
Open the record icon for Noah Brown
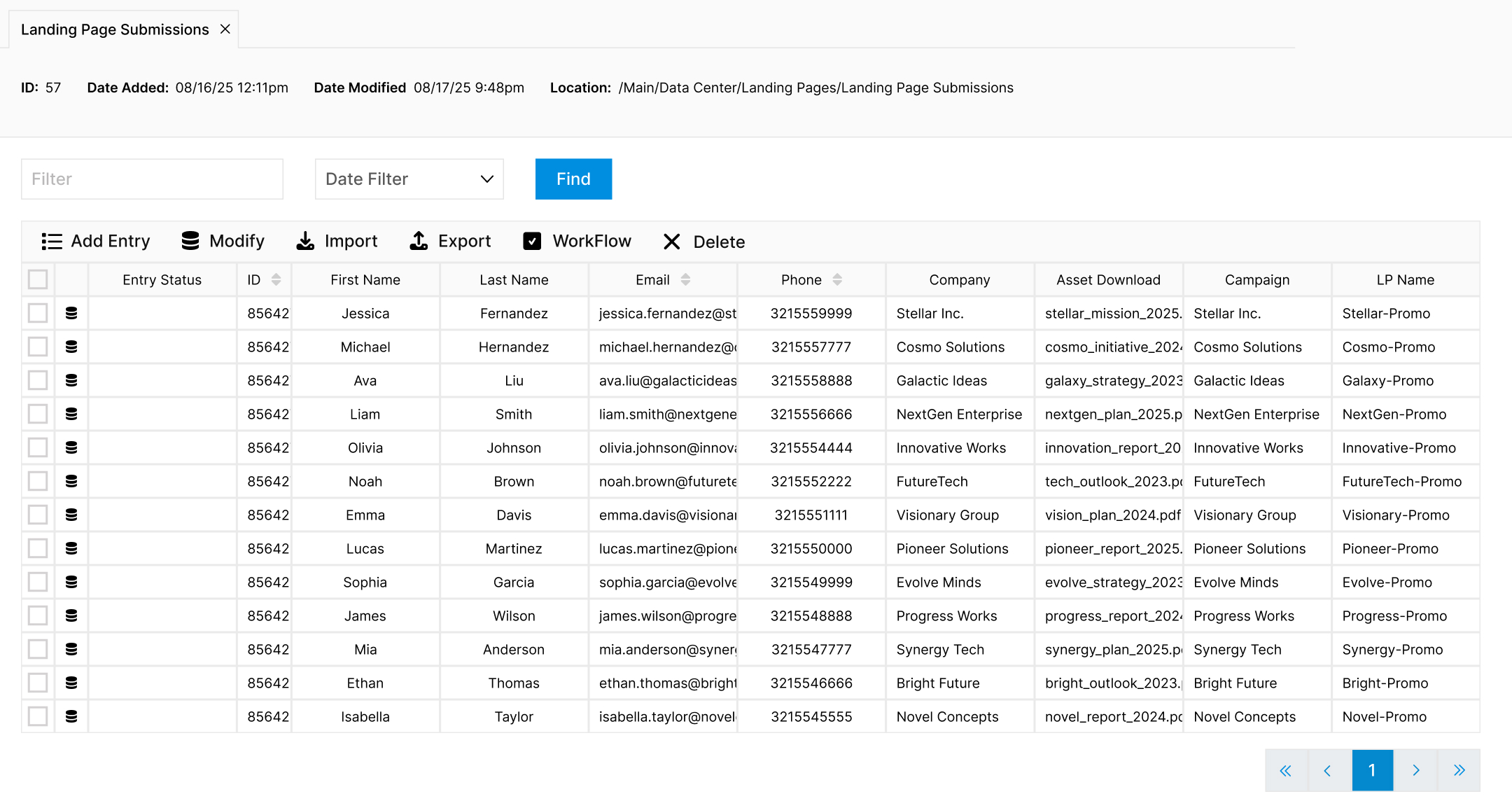tap(71, 481)
